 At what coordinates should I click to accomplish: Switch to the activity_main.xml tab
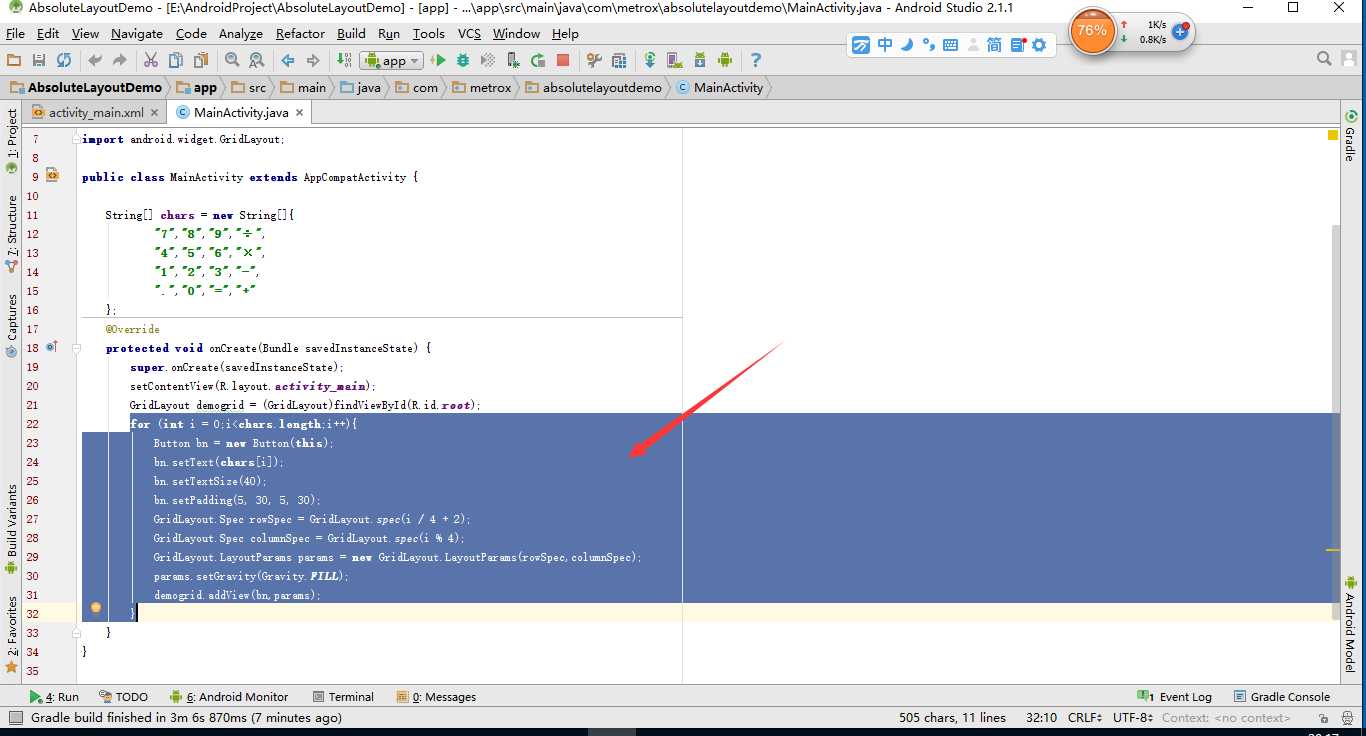click(96, 113)
